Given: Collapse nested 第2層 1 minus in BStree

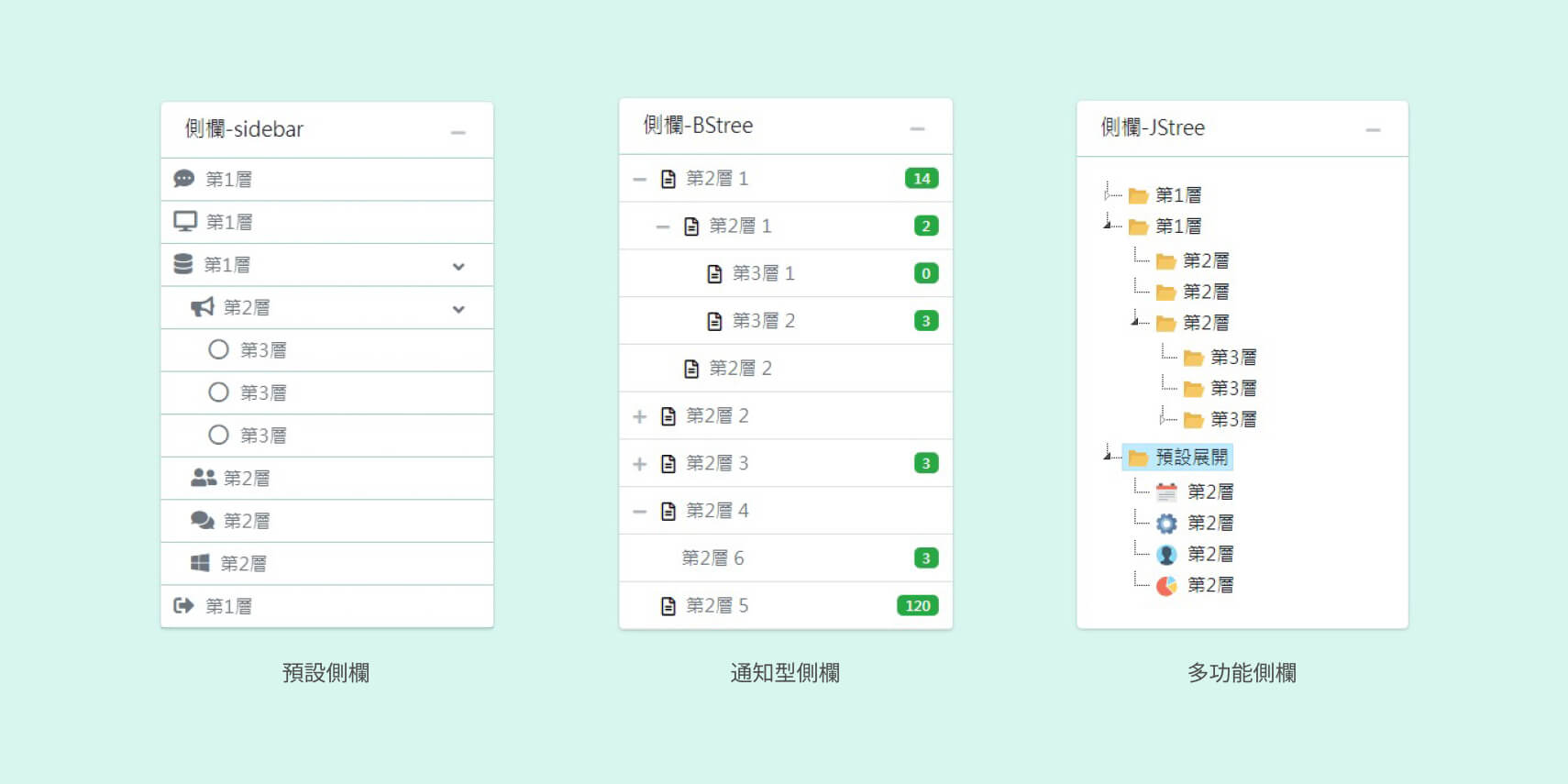Looking at the screenshot, I should click(x=663, y=226).
